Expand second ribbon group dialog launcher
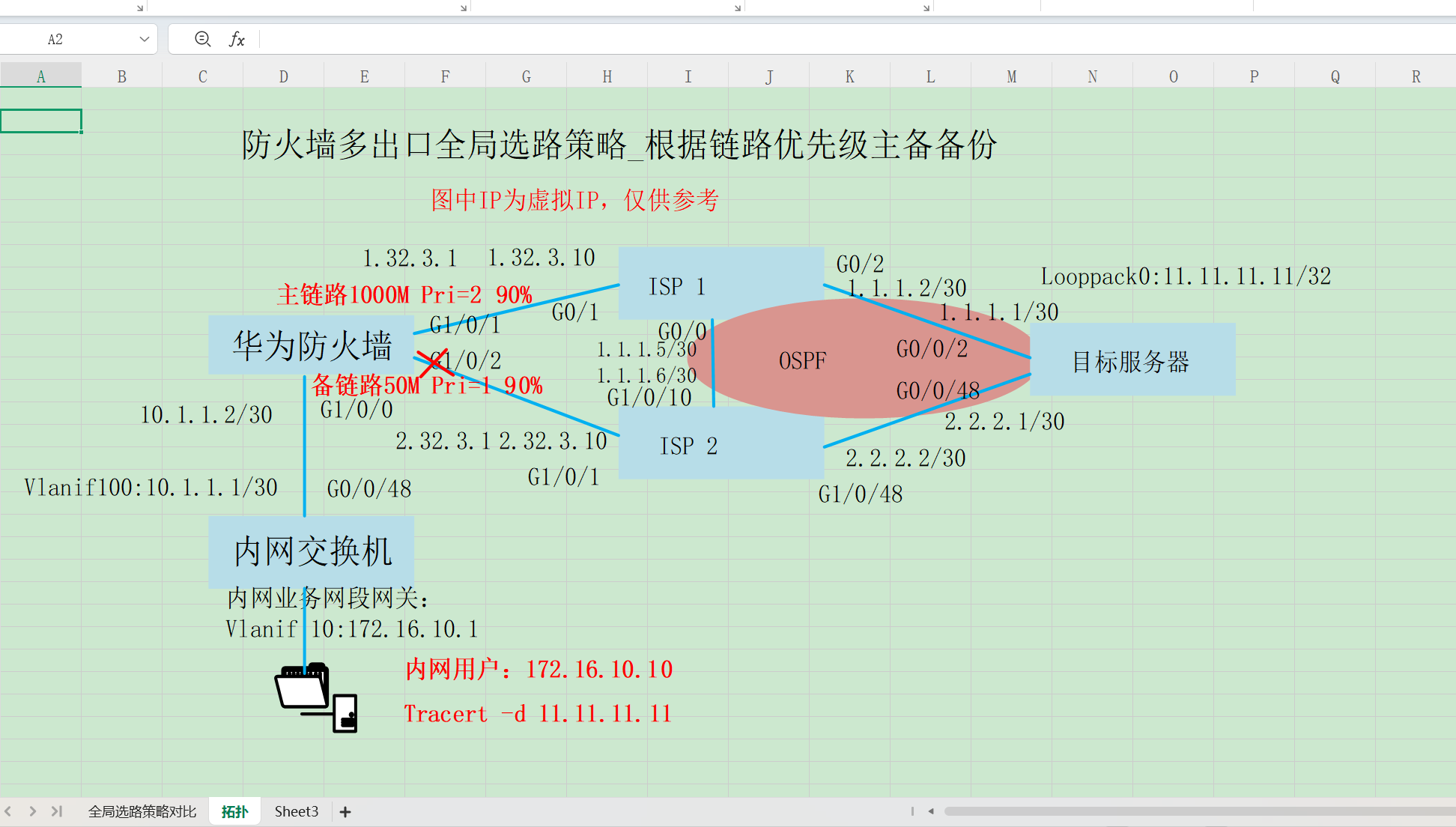The width and height of the screenshot is (1456, 827). click(x=463, y=7)
